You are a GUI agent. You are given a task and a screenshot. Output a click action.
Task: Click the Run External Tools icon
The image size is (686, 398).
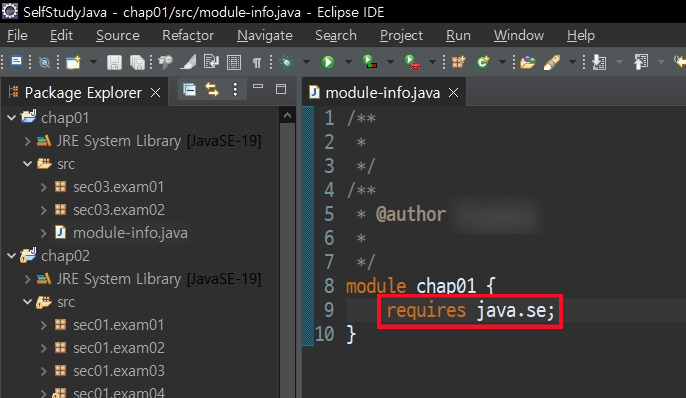tap(412, 62)
